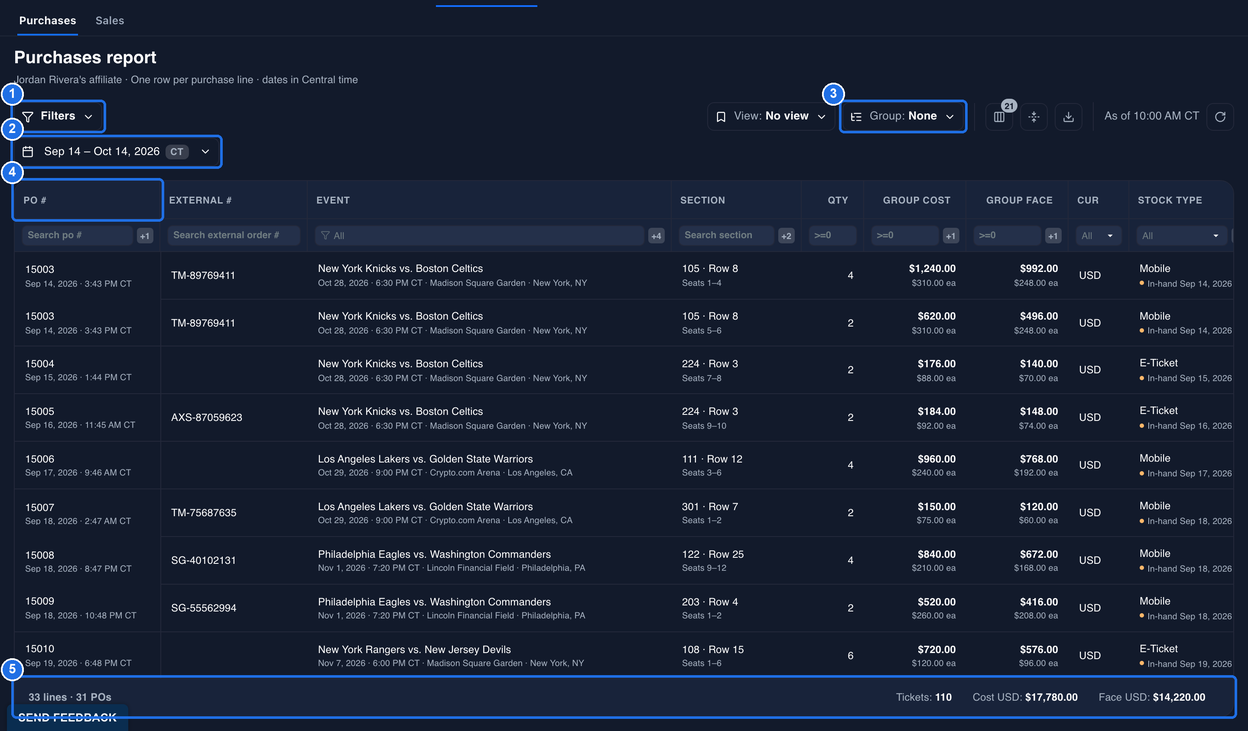Open the Sep 14 – Oct 14 date range picker
The height and width of the screenshot is (731, 1248).
(x=117, y=152)
